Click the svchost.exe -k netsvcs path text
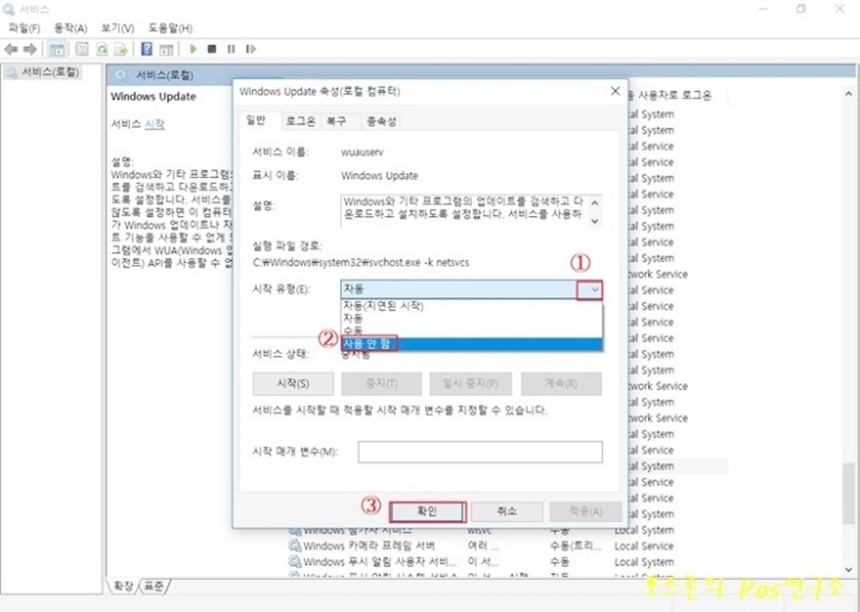This screenshot has height=612, width=860. coord(361,263)
